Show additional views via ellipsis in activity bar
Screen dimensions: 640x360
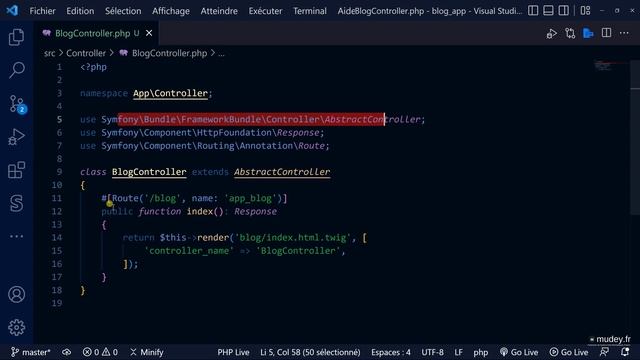(x=16, y=236)
